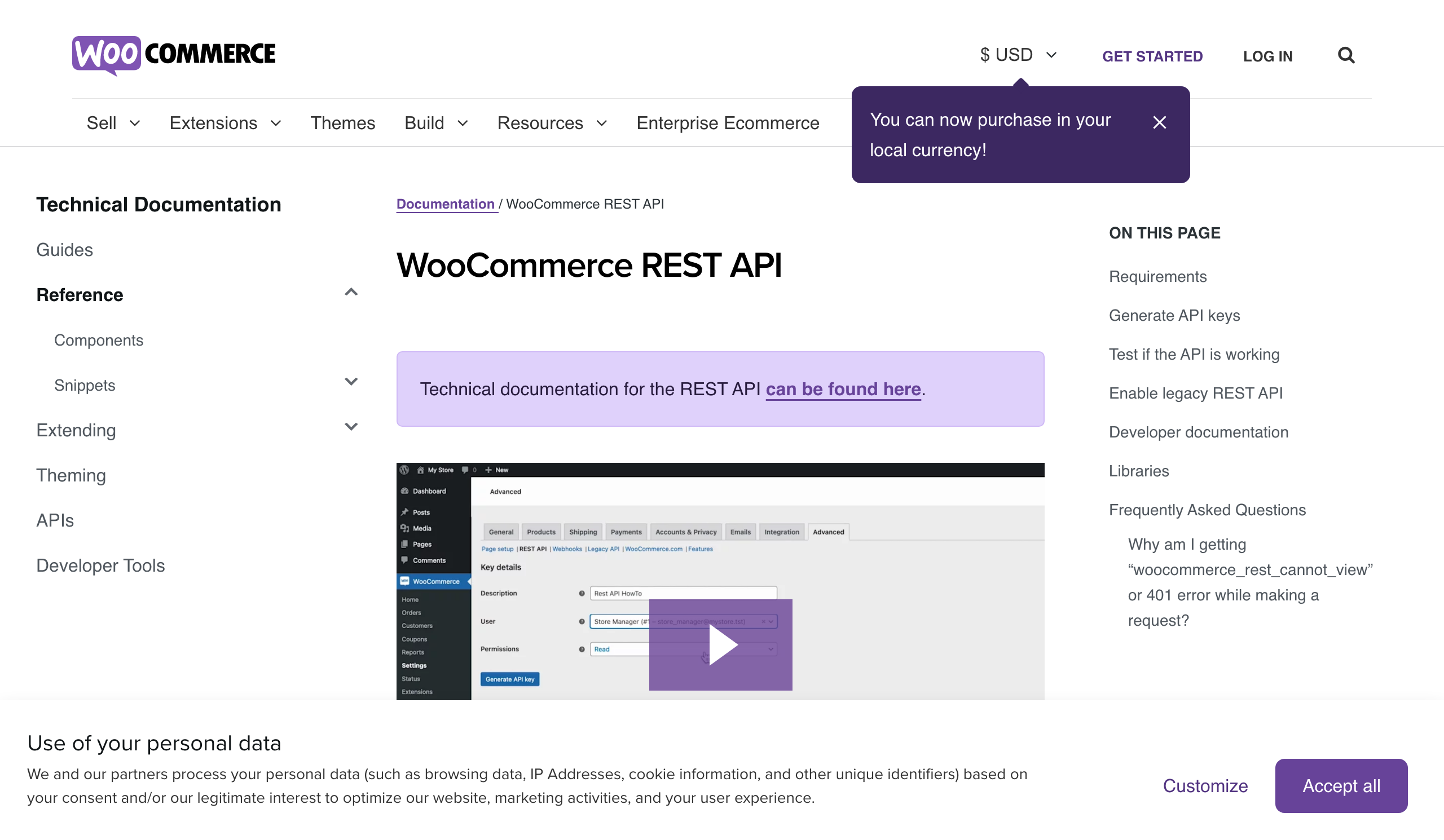Click the Technical Documentation heading
1444x840 pixels.
[159, 205]
